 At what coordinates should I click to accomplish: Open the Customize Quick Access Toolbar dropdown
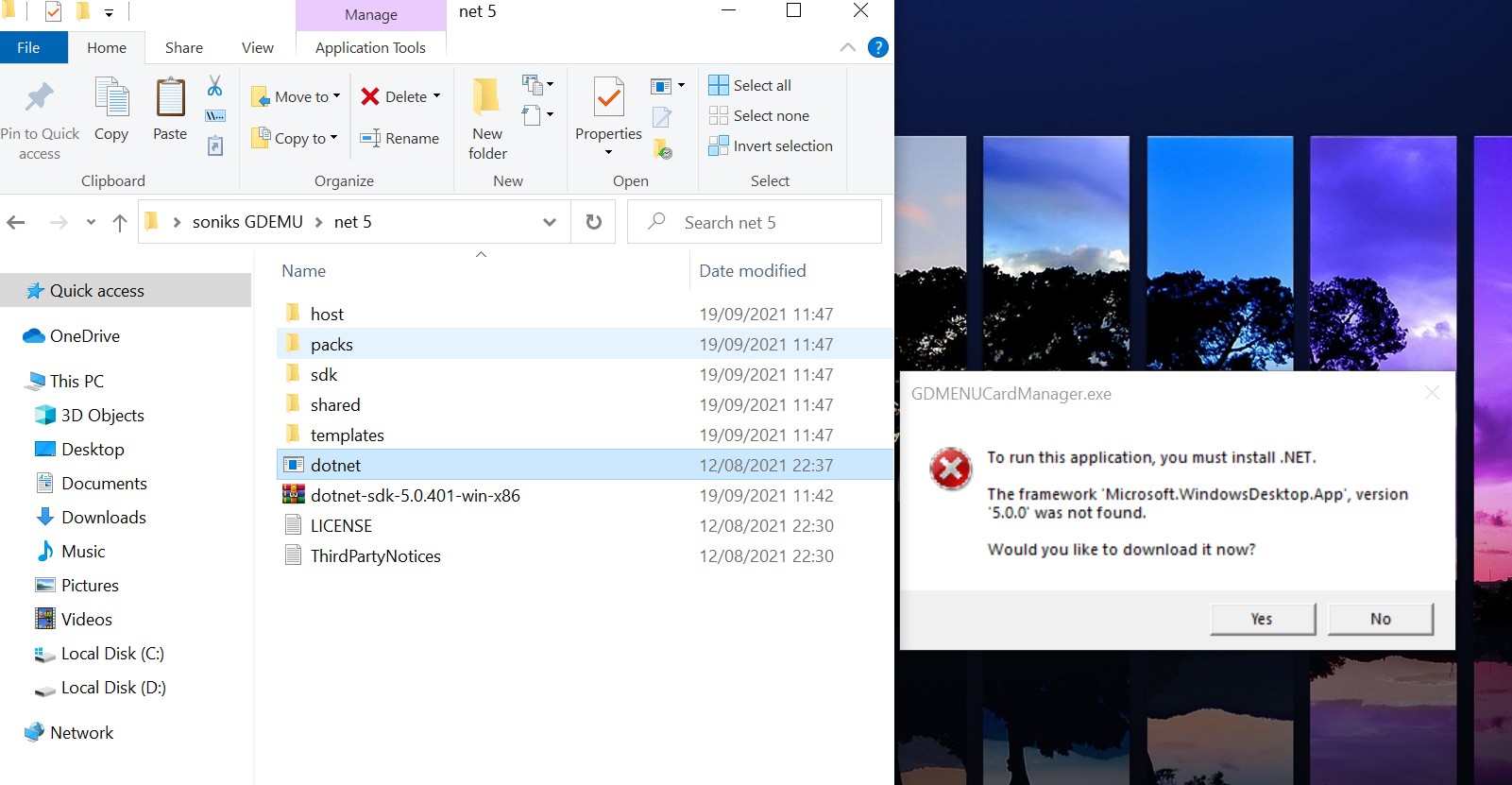point(109,12)
